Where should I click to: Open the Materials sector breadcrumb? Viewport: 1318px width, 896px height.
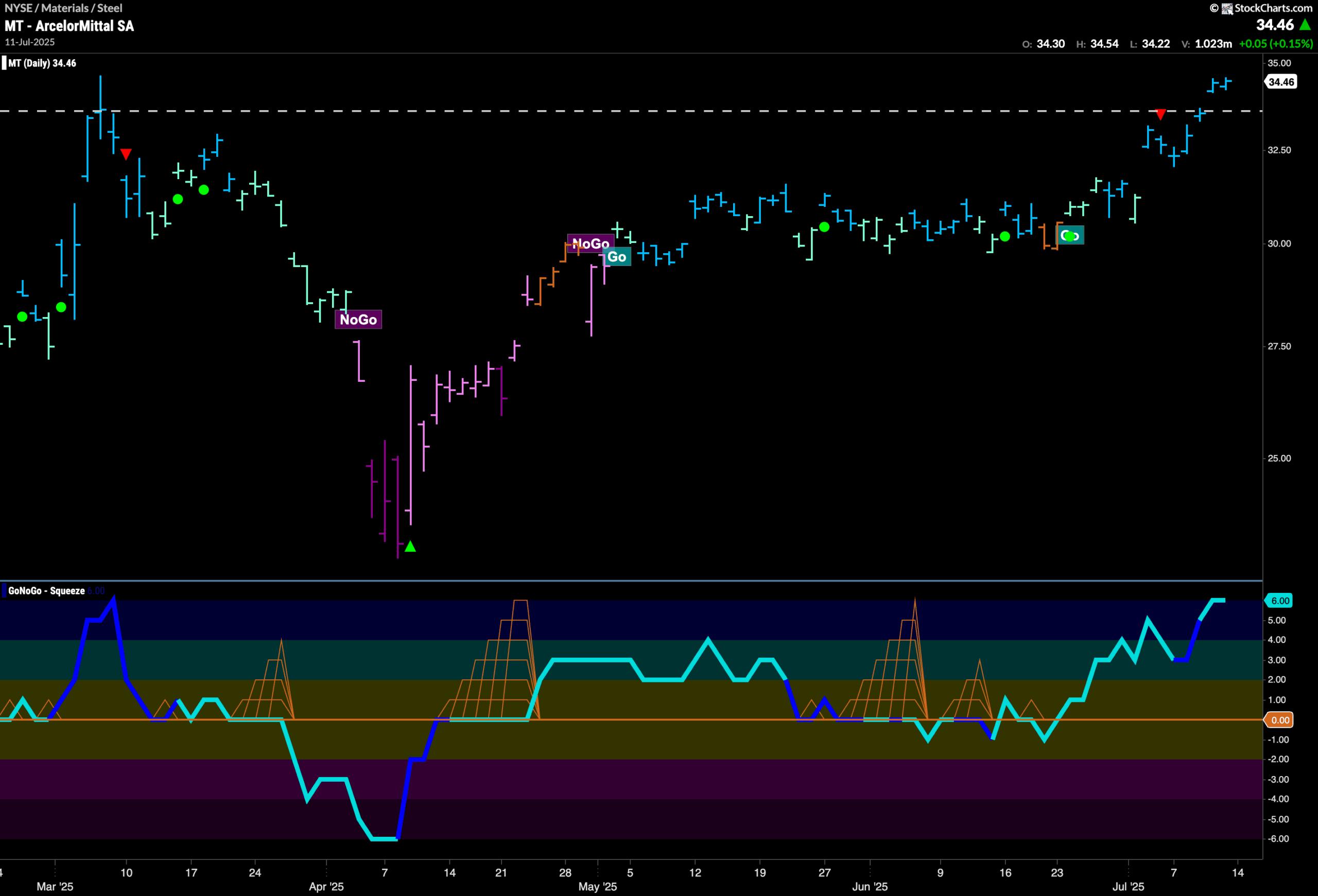click(x=65, y=8)
